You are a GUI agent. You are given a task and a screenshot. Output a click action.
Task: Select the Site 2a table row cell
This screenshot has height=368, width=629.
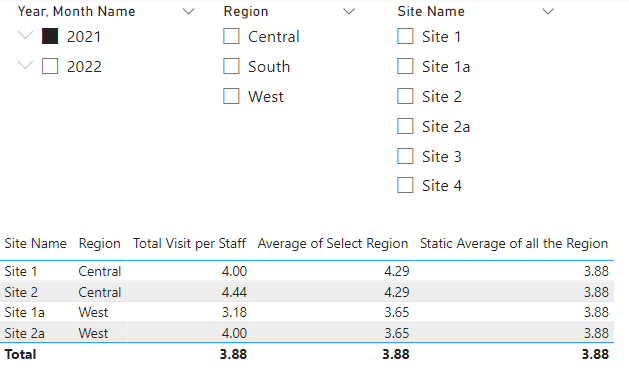click(x=24, y=333)
